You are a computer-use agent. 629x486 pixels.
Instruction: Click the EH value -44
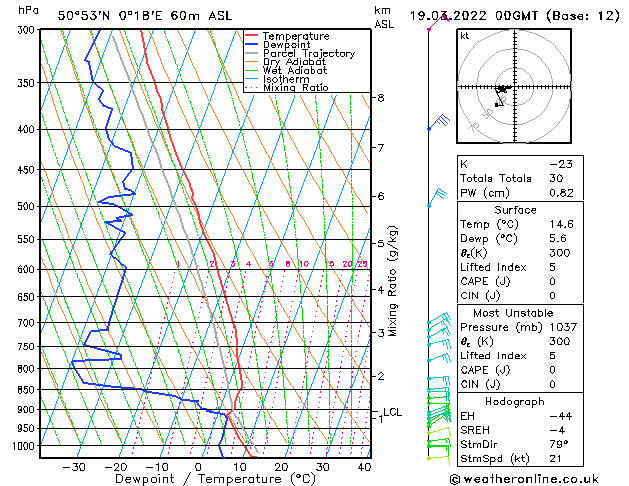click(561, 416)
